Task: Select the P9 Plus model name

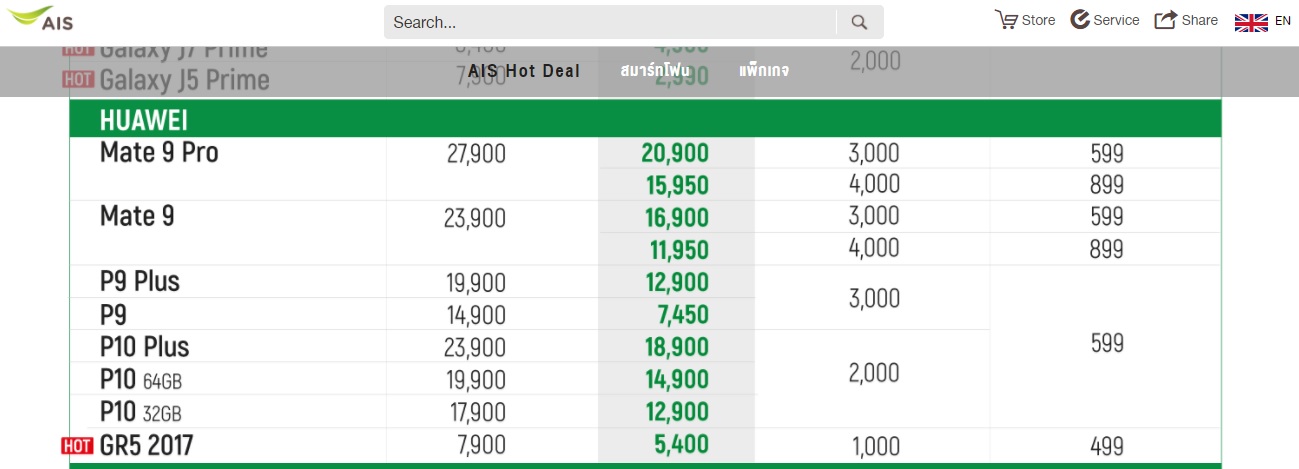Action: point(140,282)
